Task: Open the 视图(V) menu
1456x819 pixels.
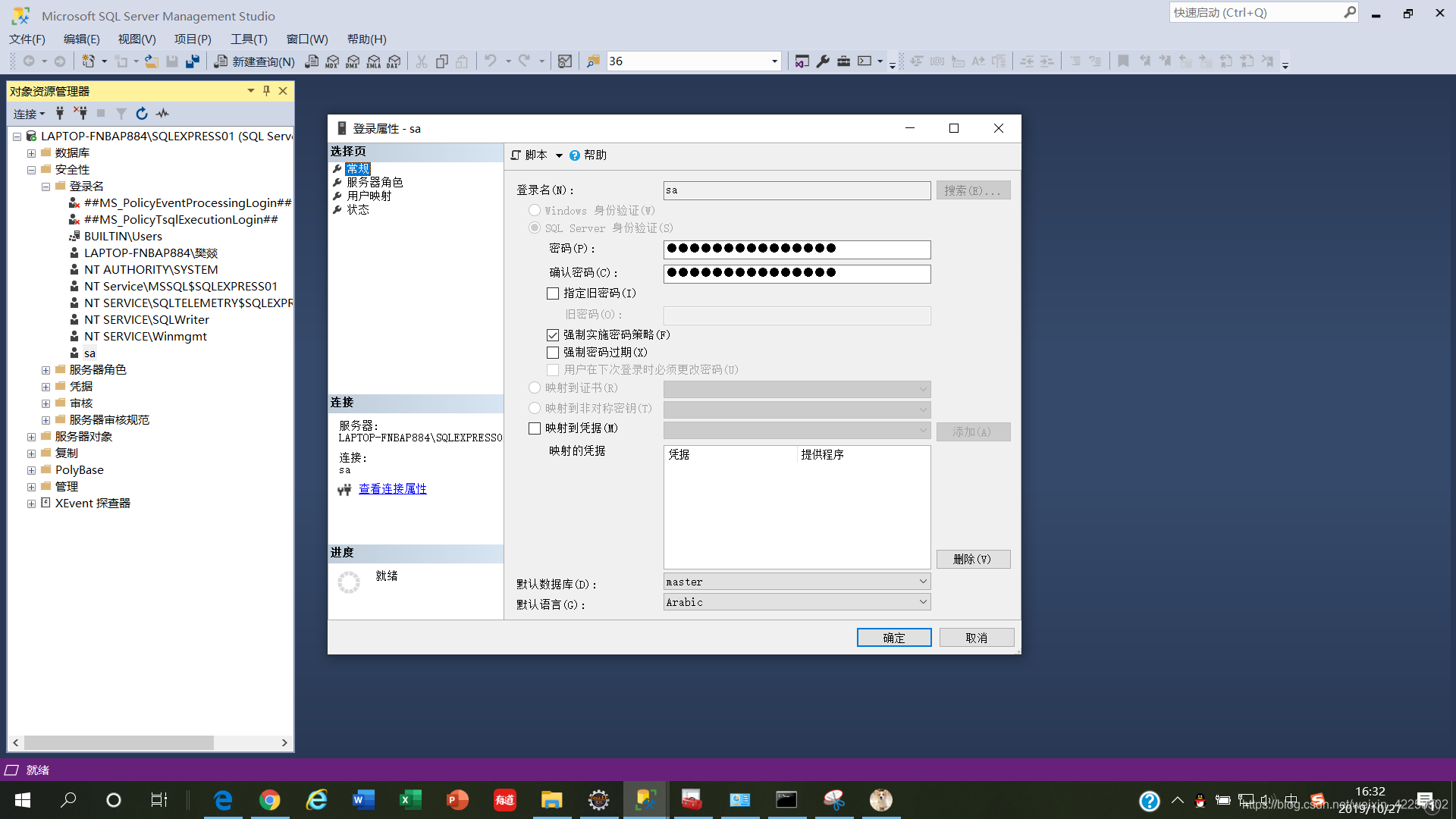Action: point(136,39)
